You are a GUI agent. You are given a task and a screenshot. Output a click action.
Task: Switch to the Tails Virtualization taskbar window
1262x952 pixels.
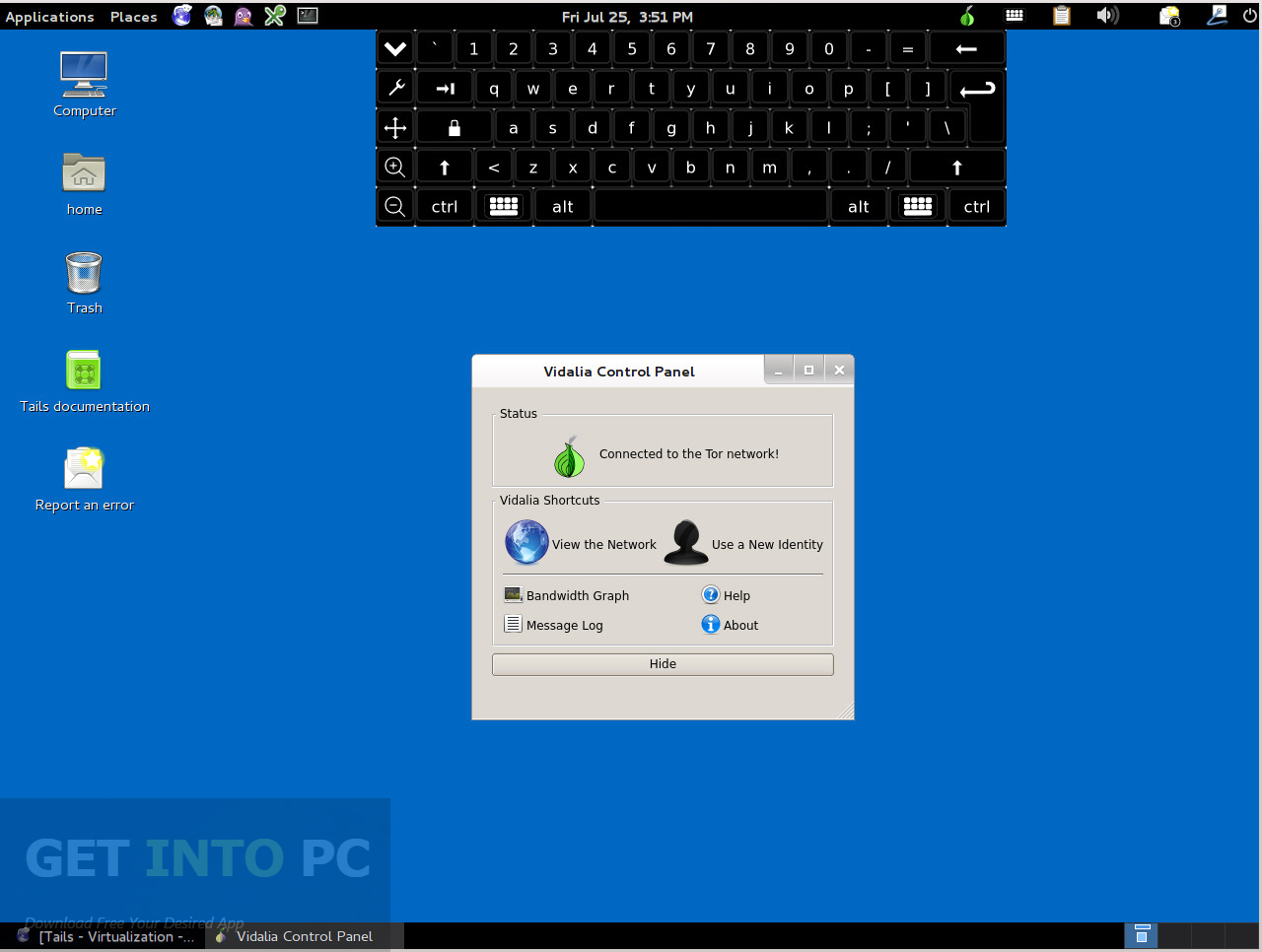click(x=105, y=936)
